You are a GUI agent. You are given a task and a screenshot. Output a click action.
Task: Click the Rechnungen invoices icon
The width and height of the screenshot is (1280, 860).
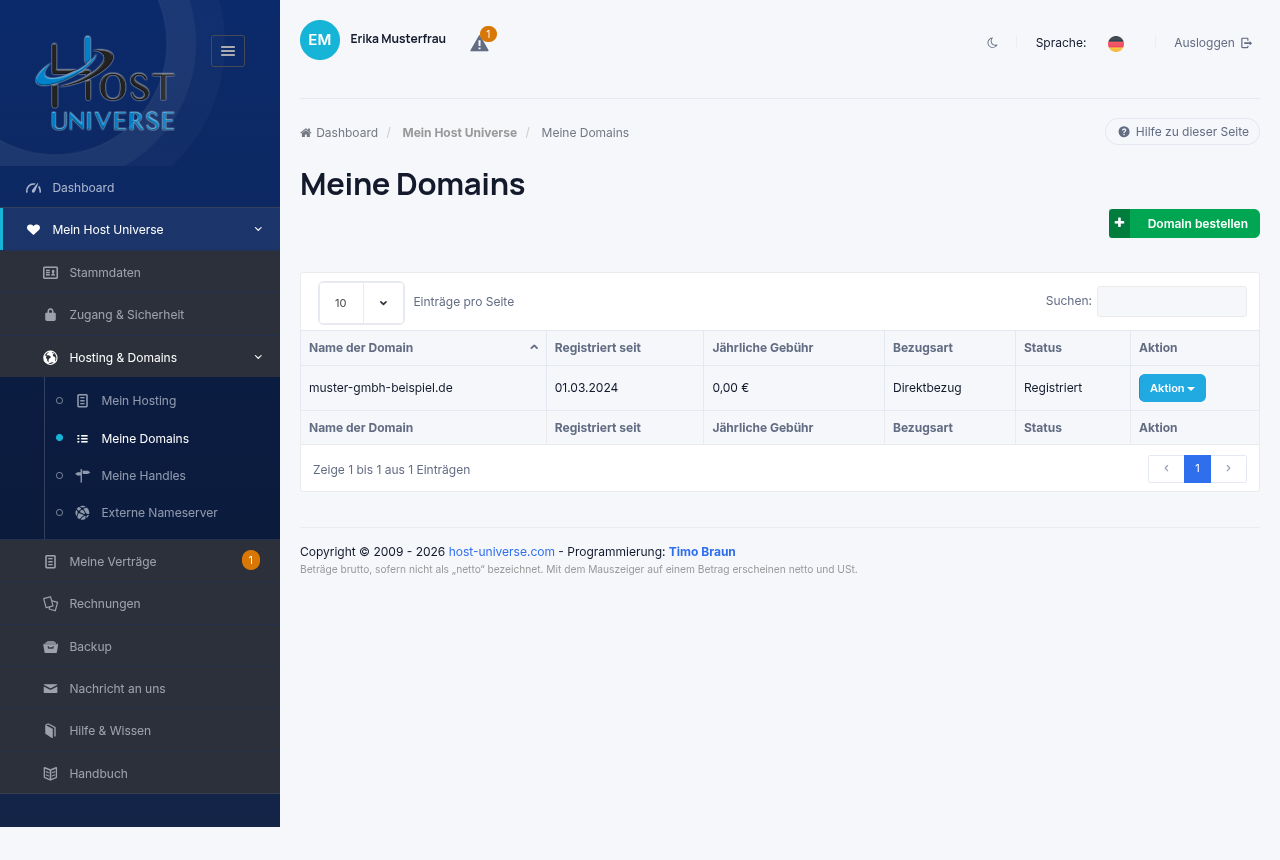[x=50, y=604]
